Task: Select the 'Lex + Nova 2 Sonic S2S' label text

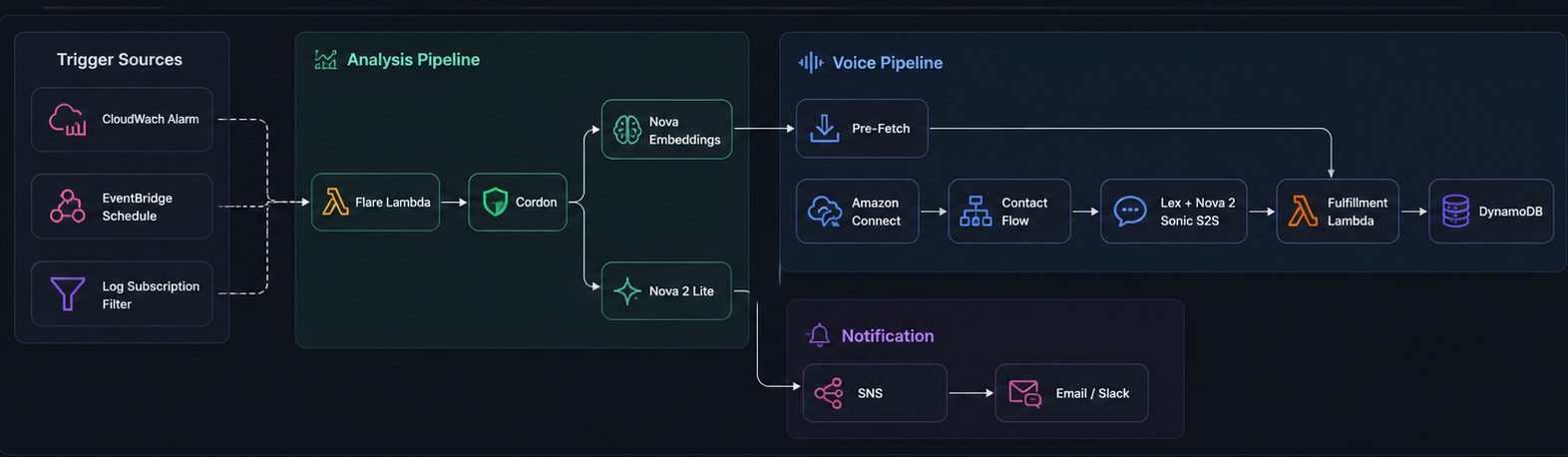Action: [x=1198, y=212]
